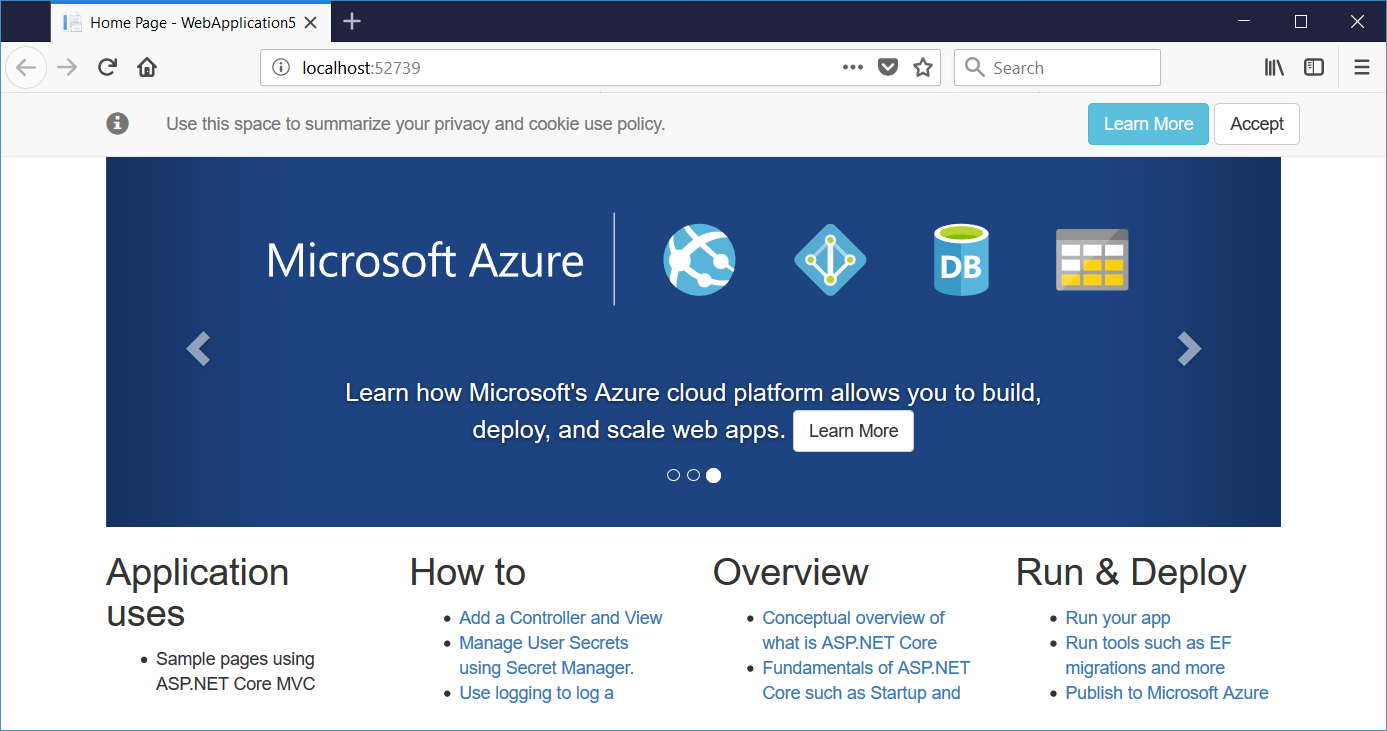Open Fundamentals of ASP.NET Core link
Screen dimensions: 1387x731
(x=866, y=680)
